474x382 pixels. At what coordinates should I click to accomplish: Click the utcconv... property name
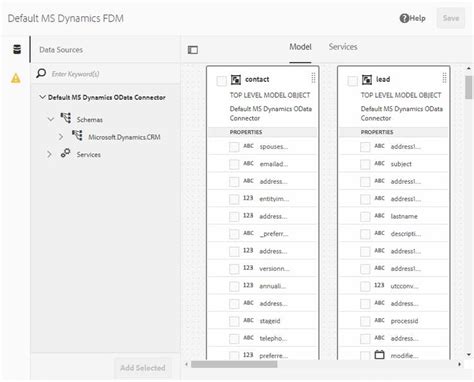(x=405, y=286)
